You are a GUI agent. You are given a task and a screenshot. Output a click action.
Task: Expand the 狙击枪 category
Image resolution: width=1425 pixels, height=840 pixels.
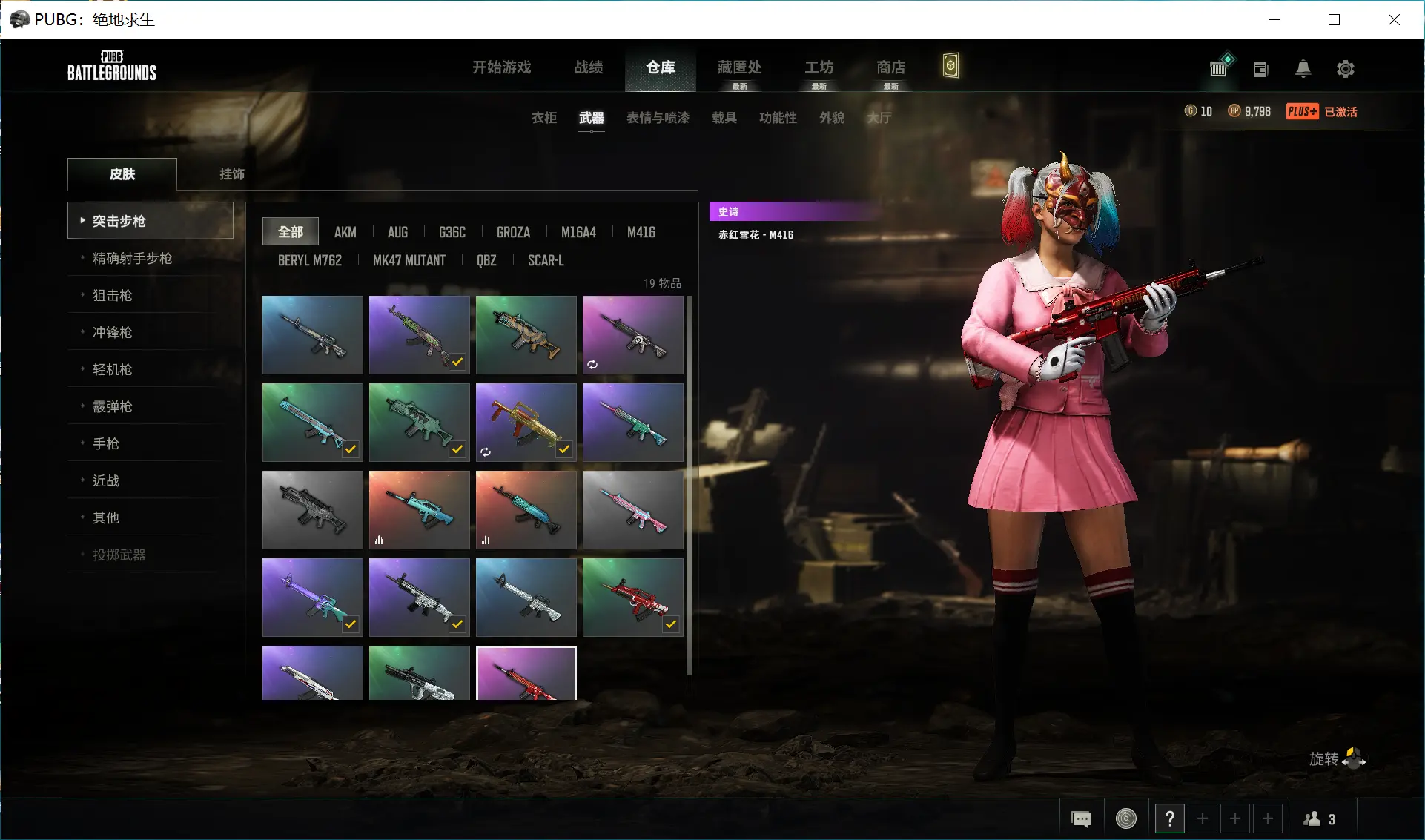[x=151, y=294]
